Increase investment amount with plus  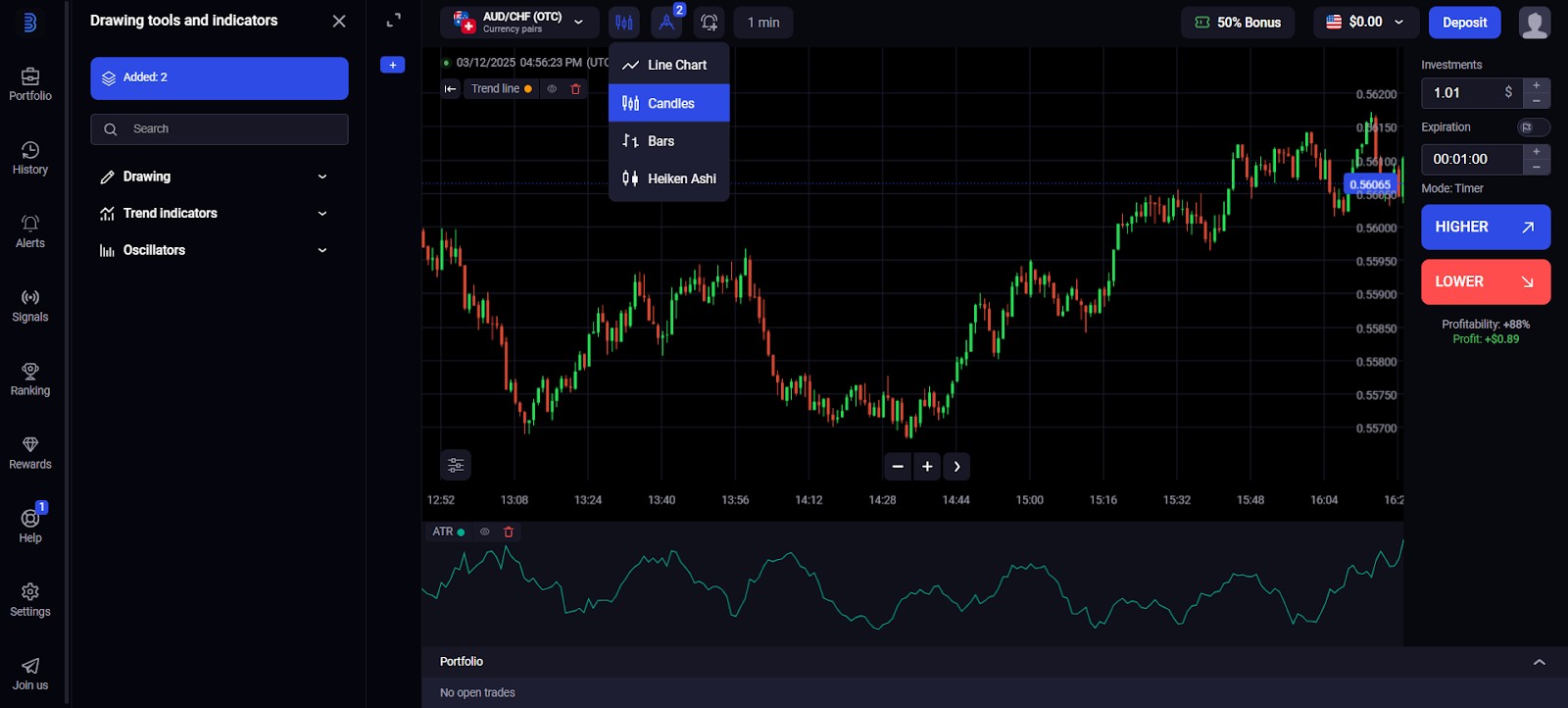point(1537,85)
